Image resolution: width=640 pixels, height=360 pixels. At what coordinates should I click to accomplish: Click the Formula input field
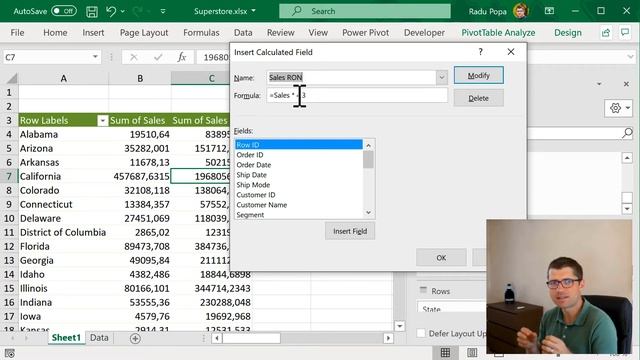point(357,95)
